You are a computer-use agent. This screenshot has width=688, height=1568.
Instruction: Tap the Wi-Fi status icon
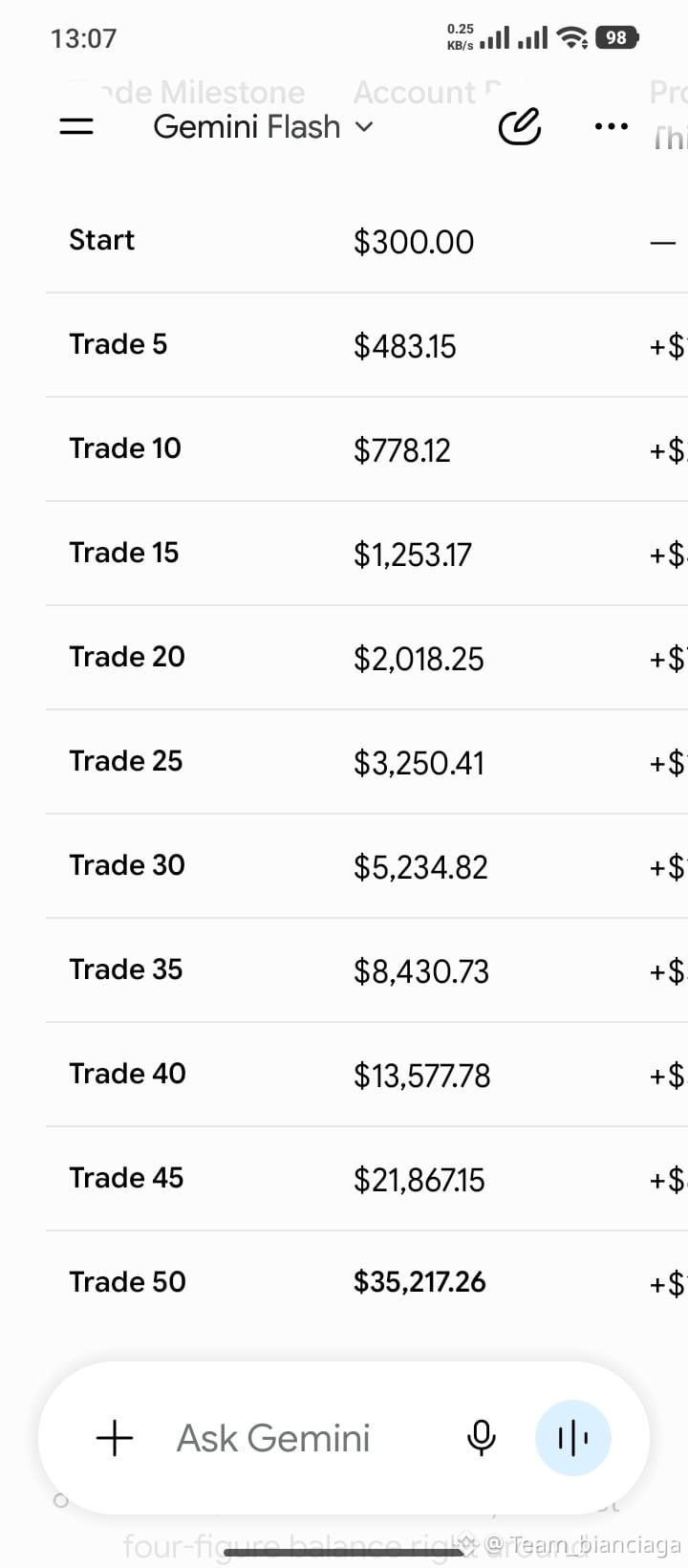click(x=572, y=38)
